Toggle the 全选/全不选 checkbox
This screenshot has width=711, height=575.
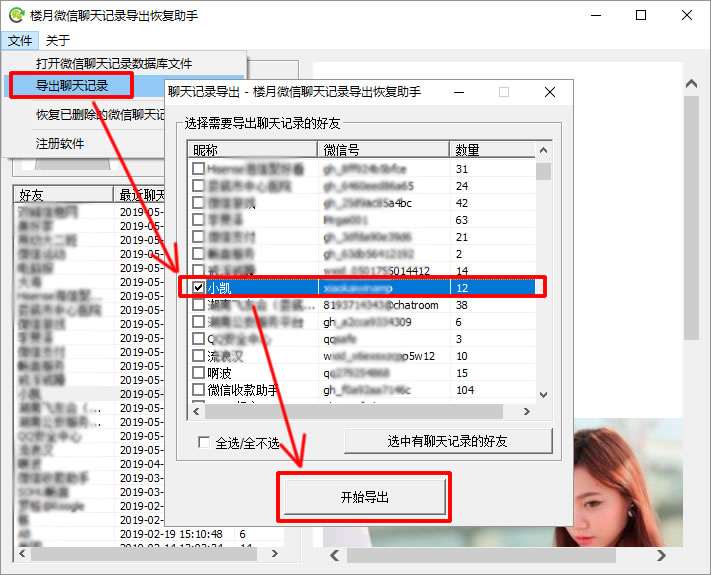[x=204, y=442]
